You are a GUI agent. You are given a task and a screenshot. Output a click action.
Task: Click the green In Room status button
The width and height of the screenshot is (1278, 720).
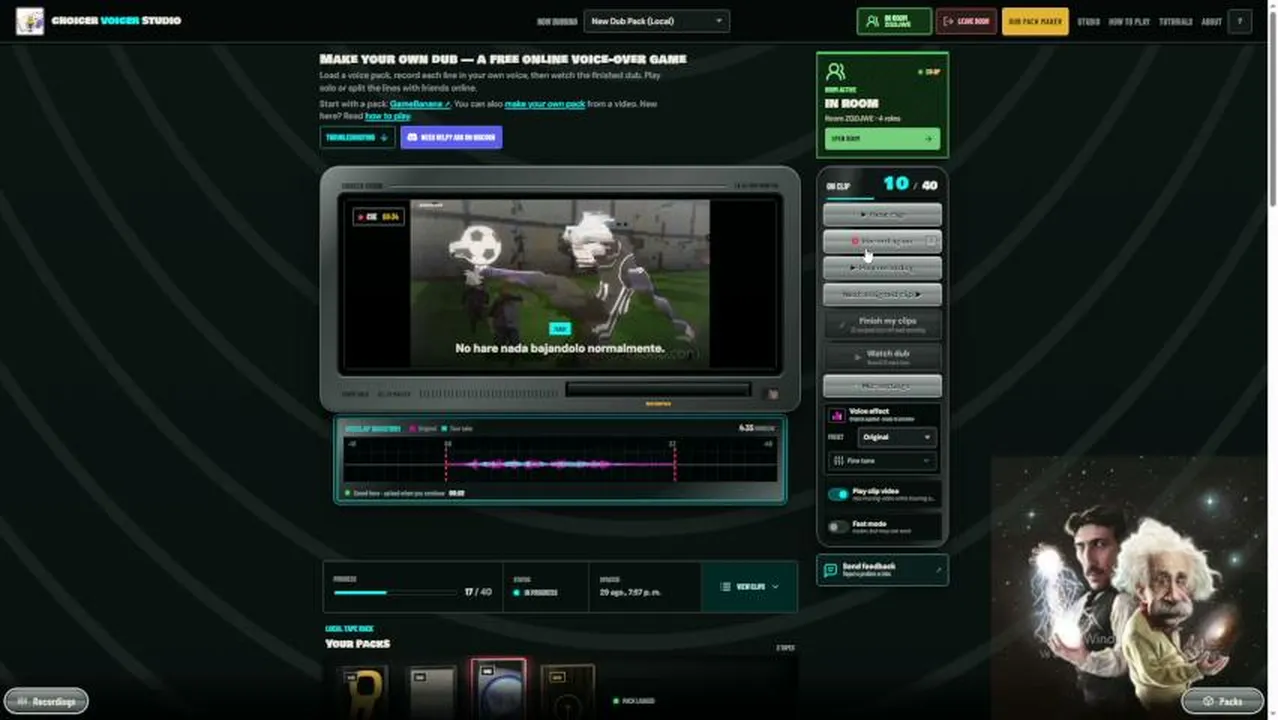coord(894,21)
